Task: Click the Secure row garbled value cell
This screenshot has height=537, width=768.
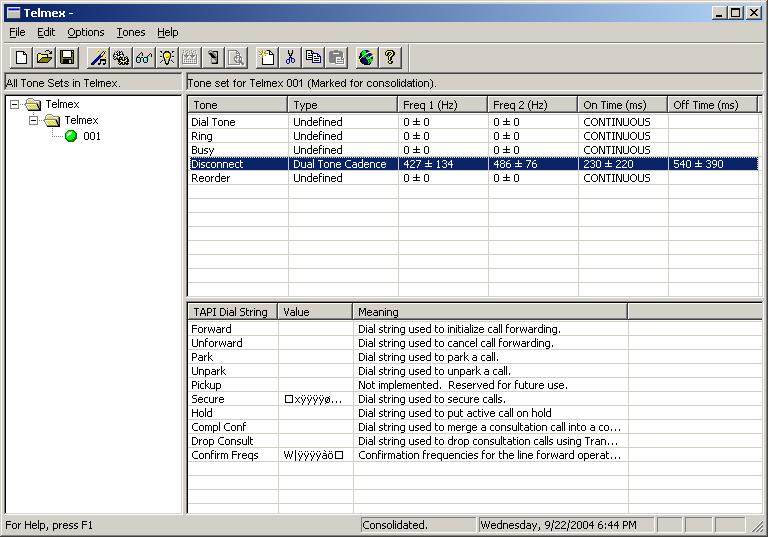Action: [x=316, y=399]
